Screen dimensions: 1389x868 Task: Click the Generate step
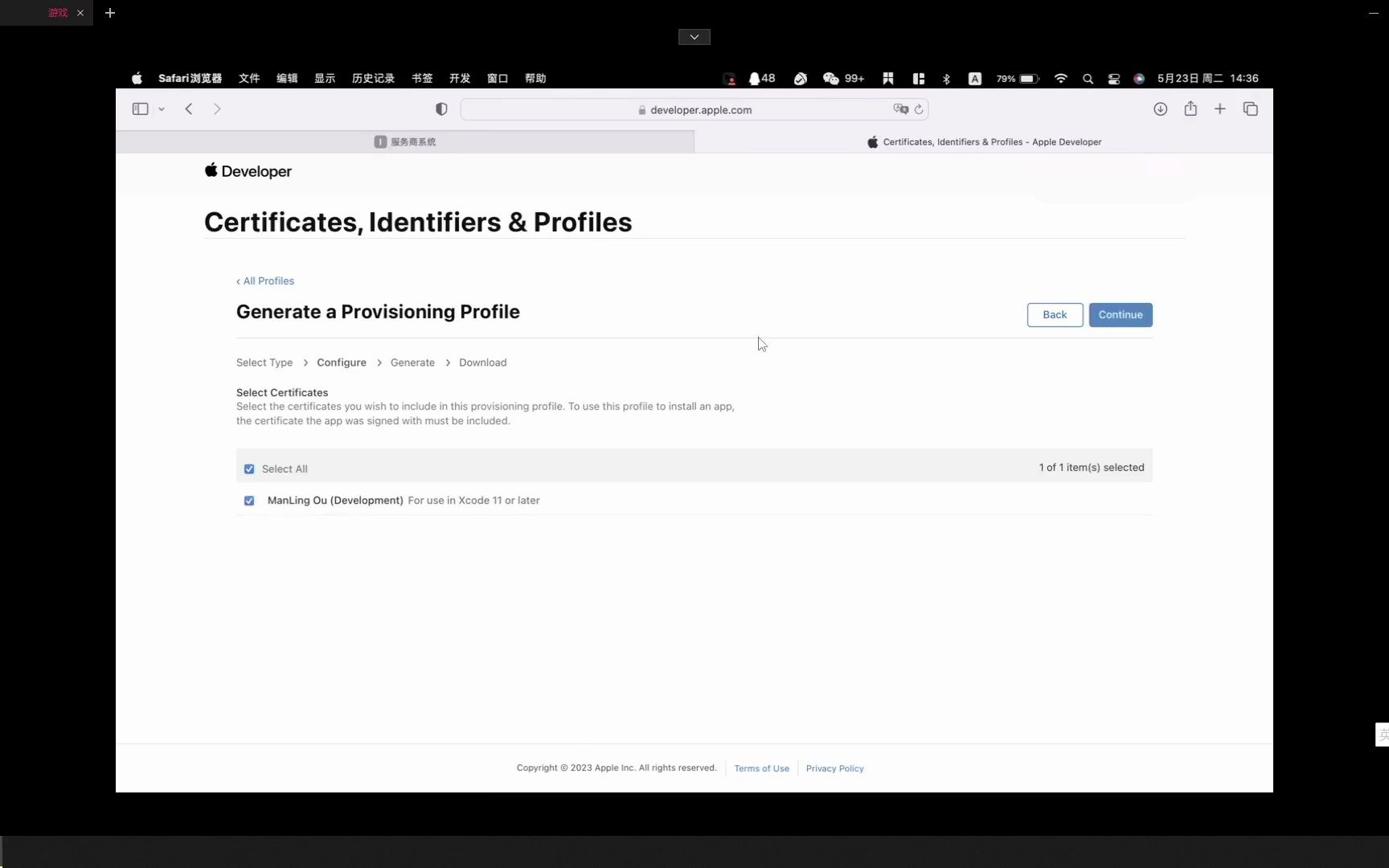[412, 362]
